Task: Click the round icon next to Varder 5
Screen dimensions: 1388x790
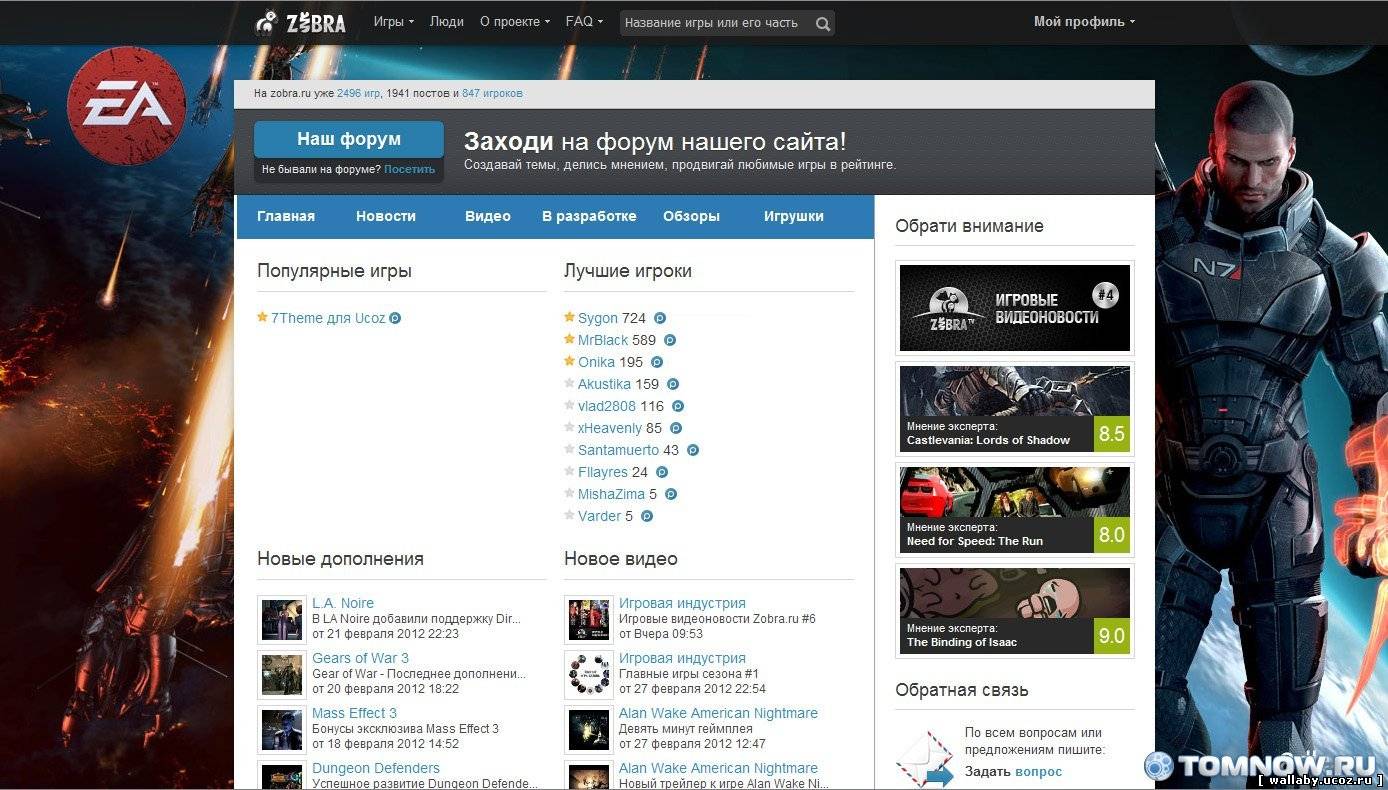Action: 647,516
